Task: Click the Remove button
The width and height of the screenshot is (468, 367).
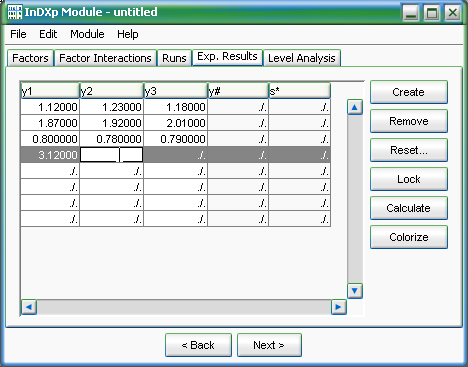Action: click(409, 121)
